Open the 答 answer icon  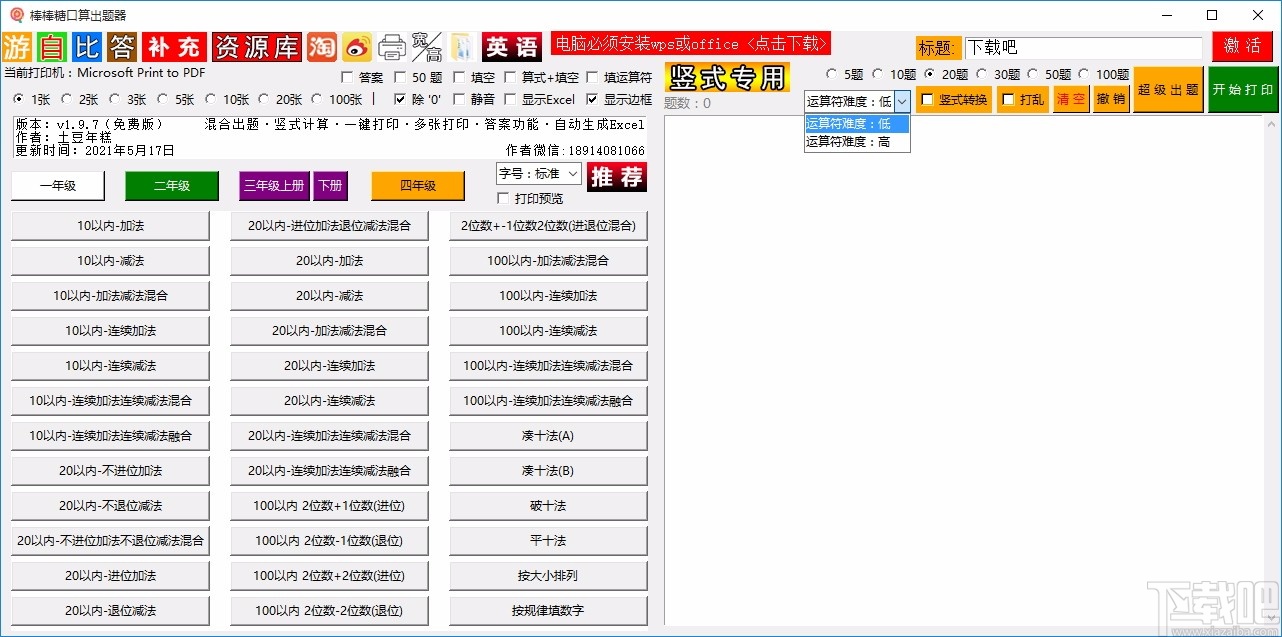pos(120,47)
